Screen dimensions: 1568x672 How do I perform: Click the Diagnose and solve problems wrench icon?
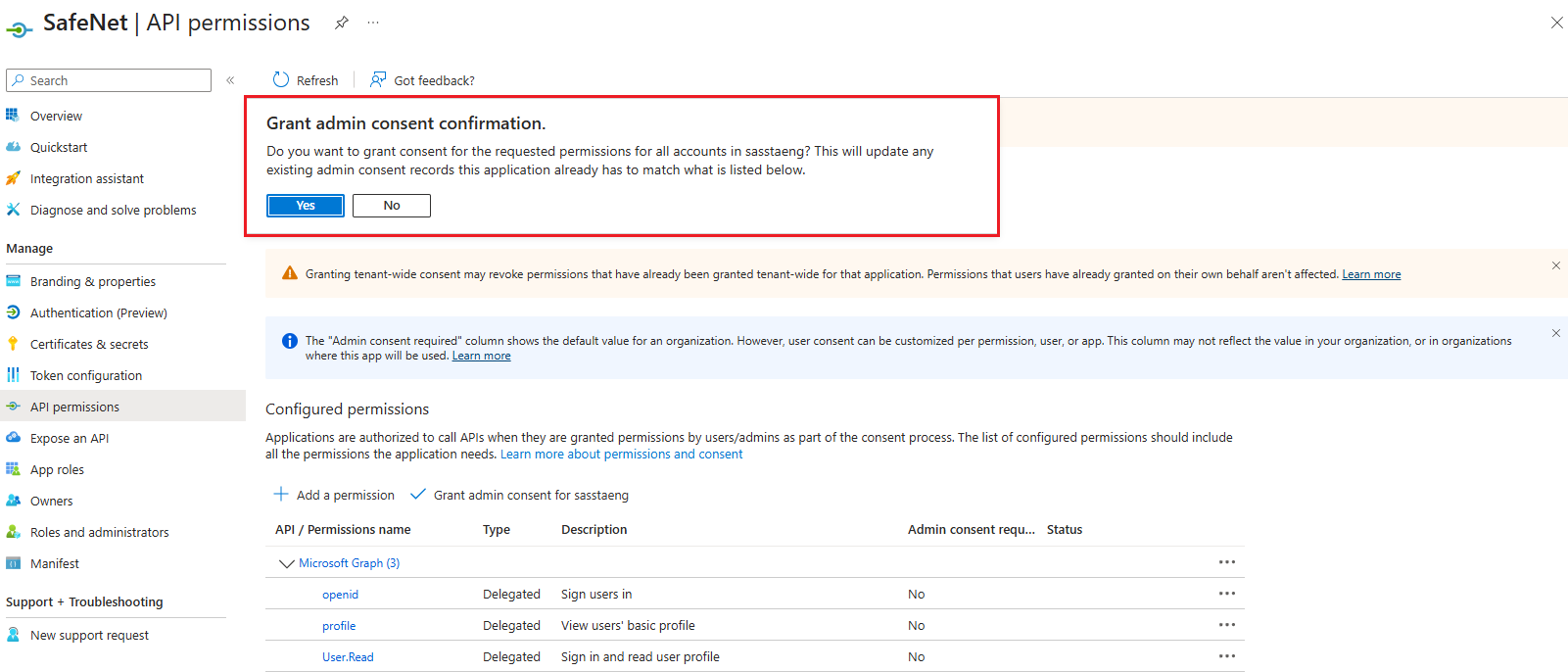click(x=13, y=210)
